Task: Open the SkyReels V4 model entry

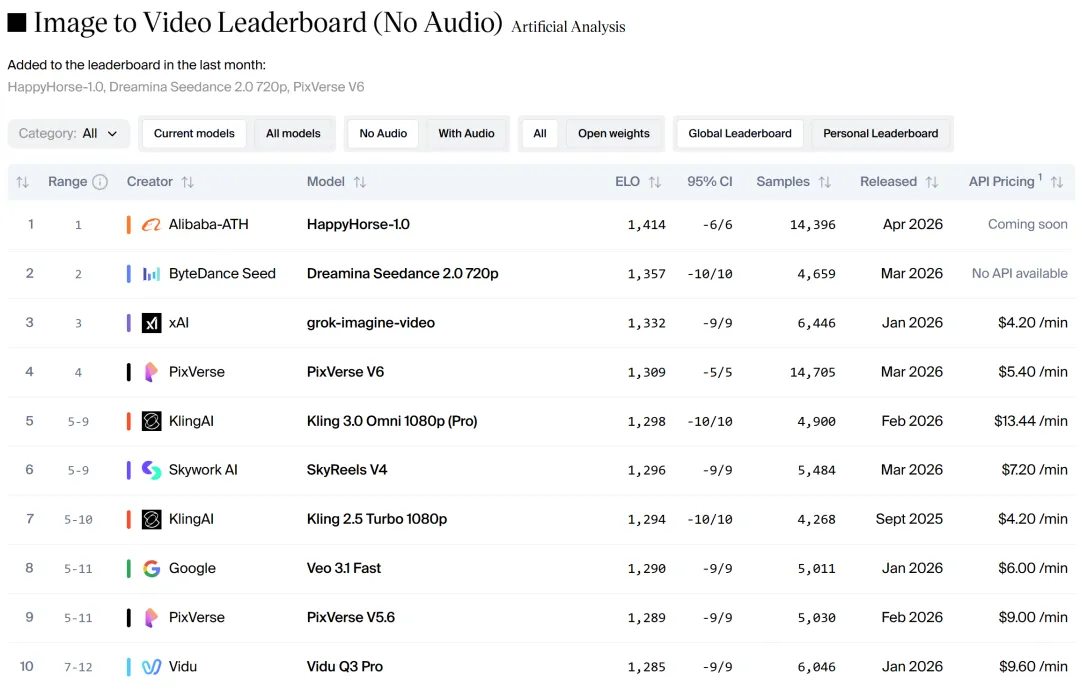Action: pos(346,470)
